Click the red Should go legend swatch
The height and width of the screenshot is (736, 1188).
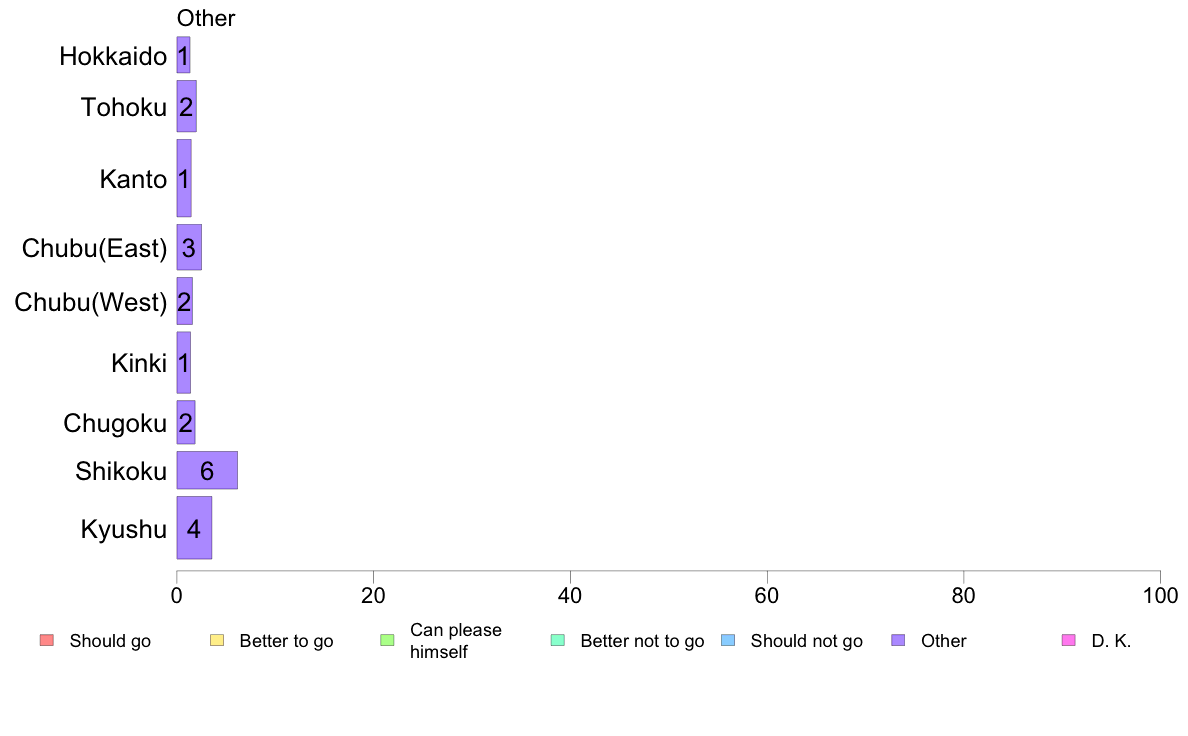click(x=47, y=640)
